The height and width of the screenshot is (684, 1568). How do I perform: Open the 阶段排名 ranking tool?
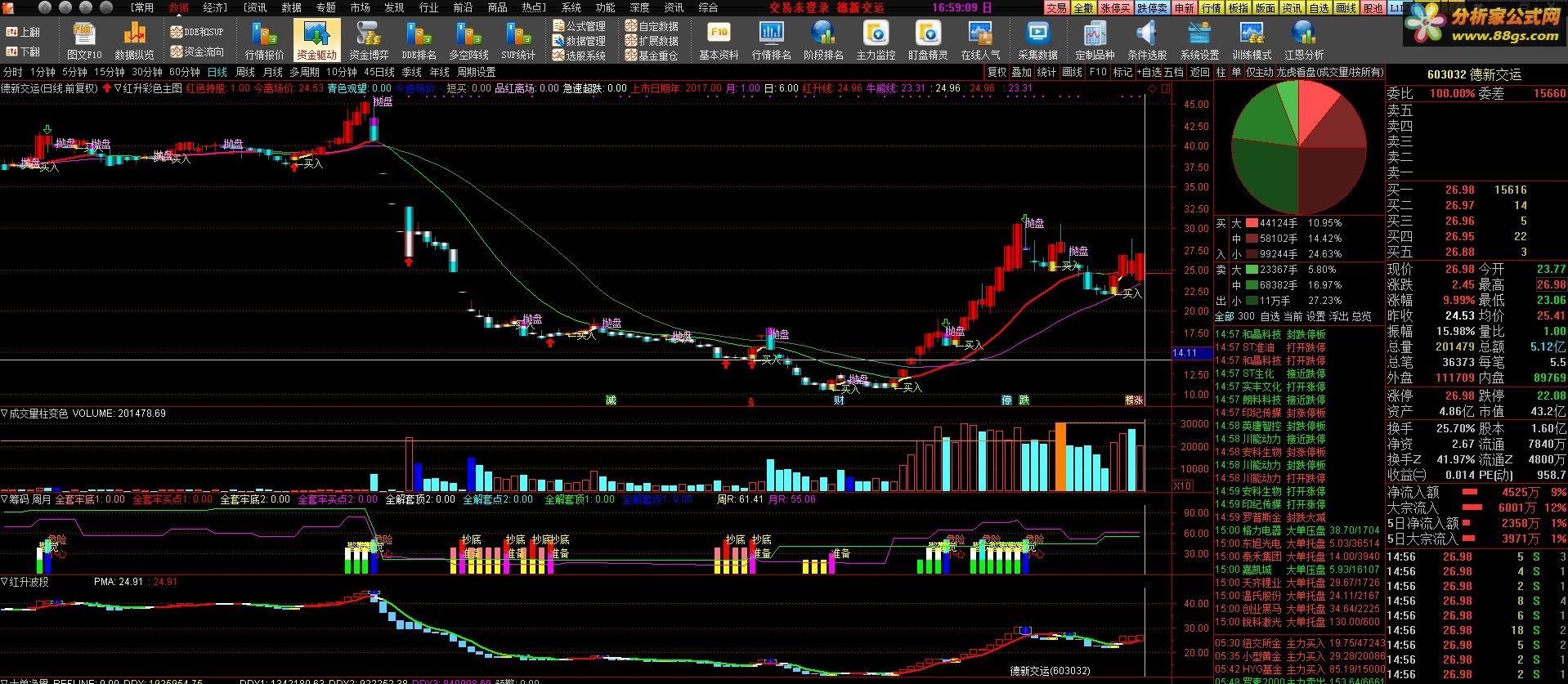click(x=823, y=41)
